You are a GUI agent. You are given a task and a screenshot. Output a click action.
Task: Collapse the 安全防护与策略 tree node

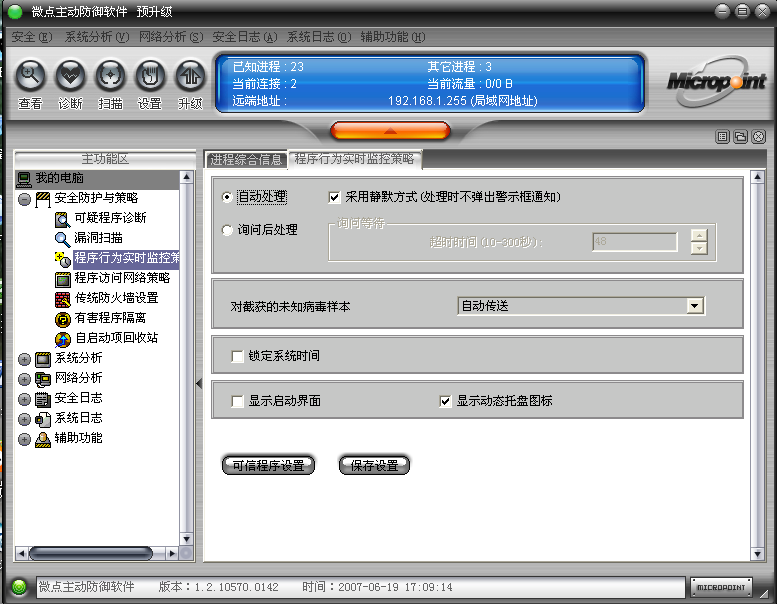(x=24, y=198)
